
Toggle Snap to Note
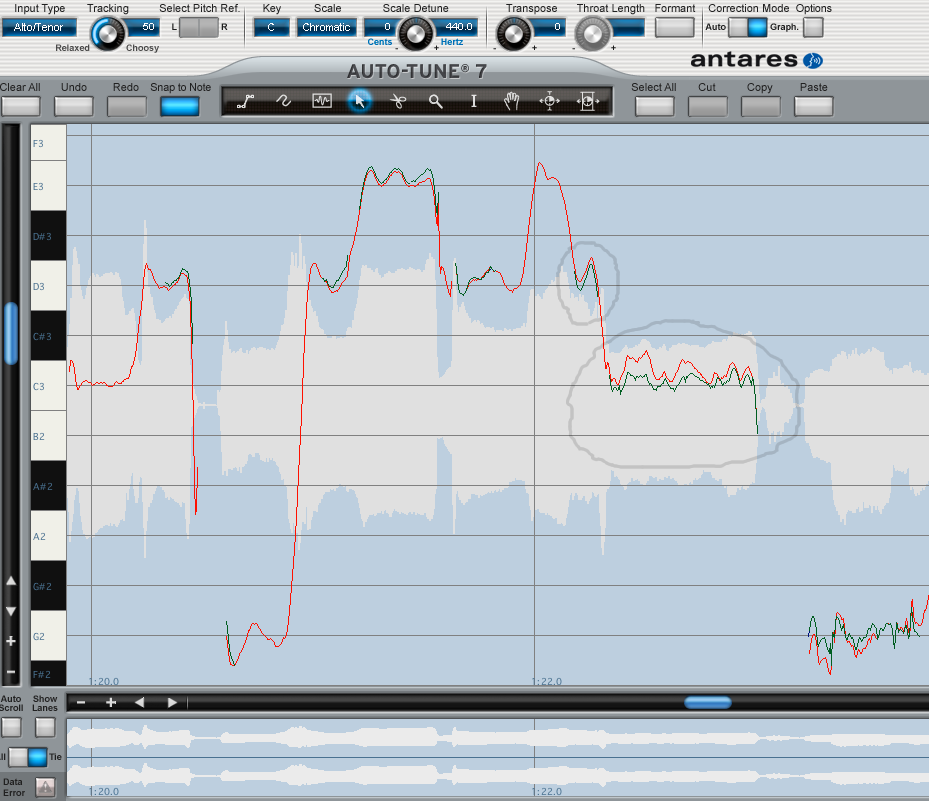point(180,107)
